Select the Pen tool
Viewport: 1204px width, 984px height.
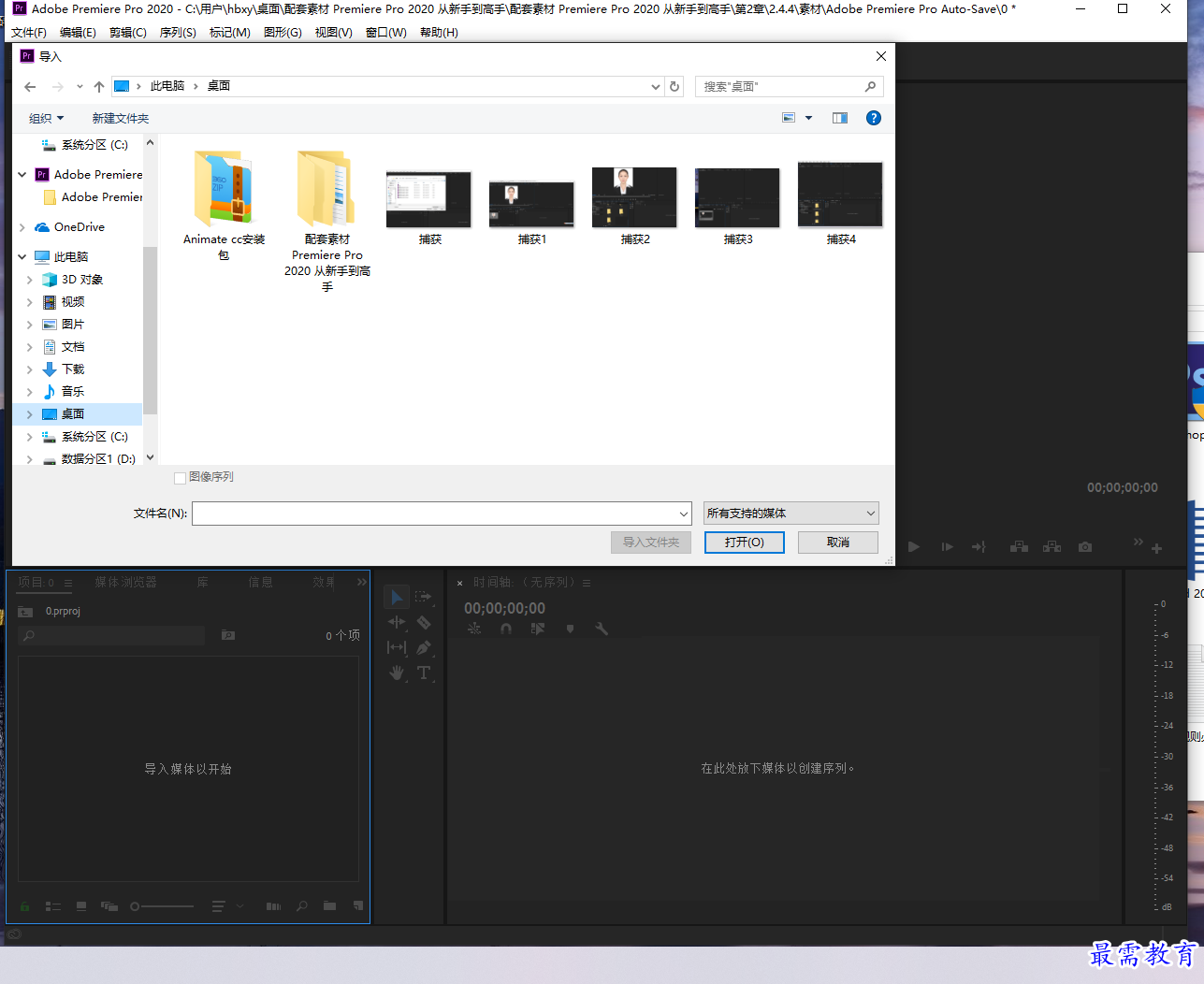[424, 647]
